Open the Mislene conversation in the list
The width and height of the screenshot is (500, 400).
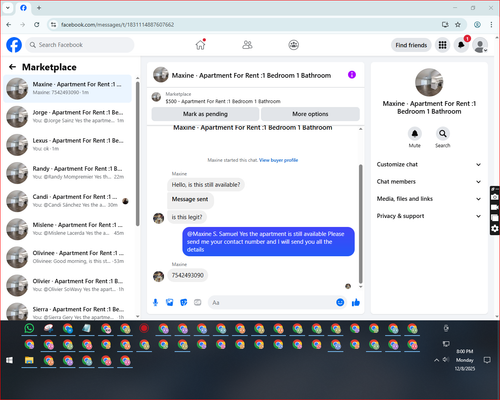(x=68, y=229)
